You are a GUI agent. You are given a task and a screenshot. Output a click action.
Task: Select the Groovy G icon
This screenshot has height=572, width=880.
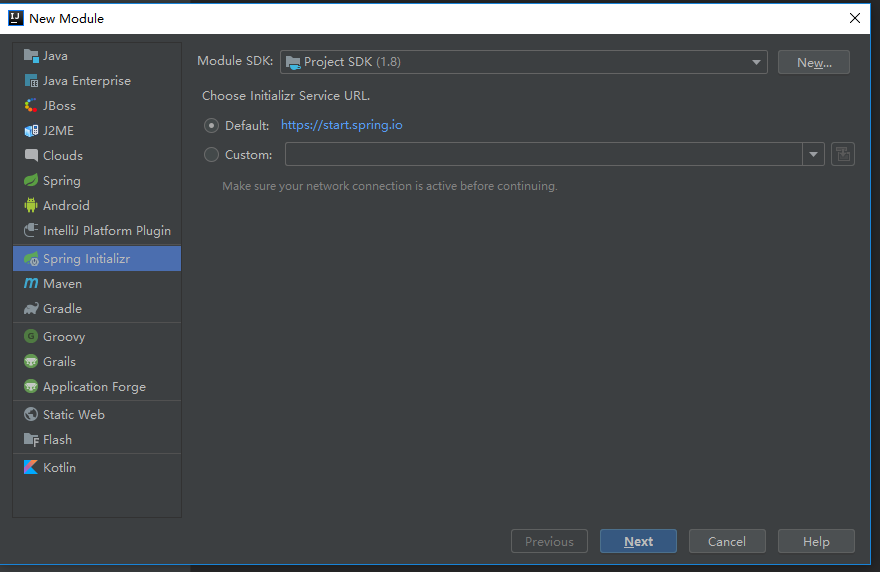(31, 336)
